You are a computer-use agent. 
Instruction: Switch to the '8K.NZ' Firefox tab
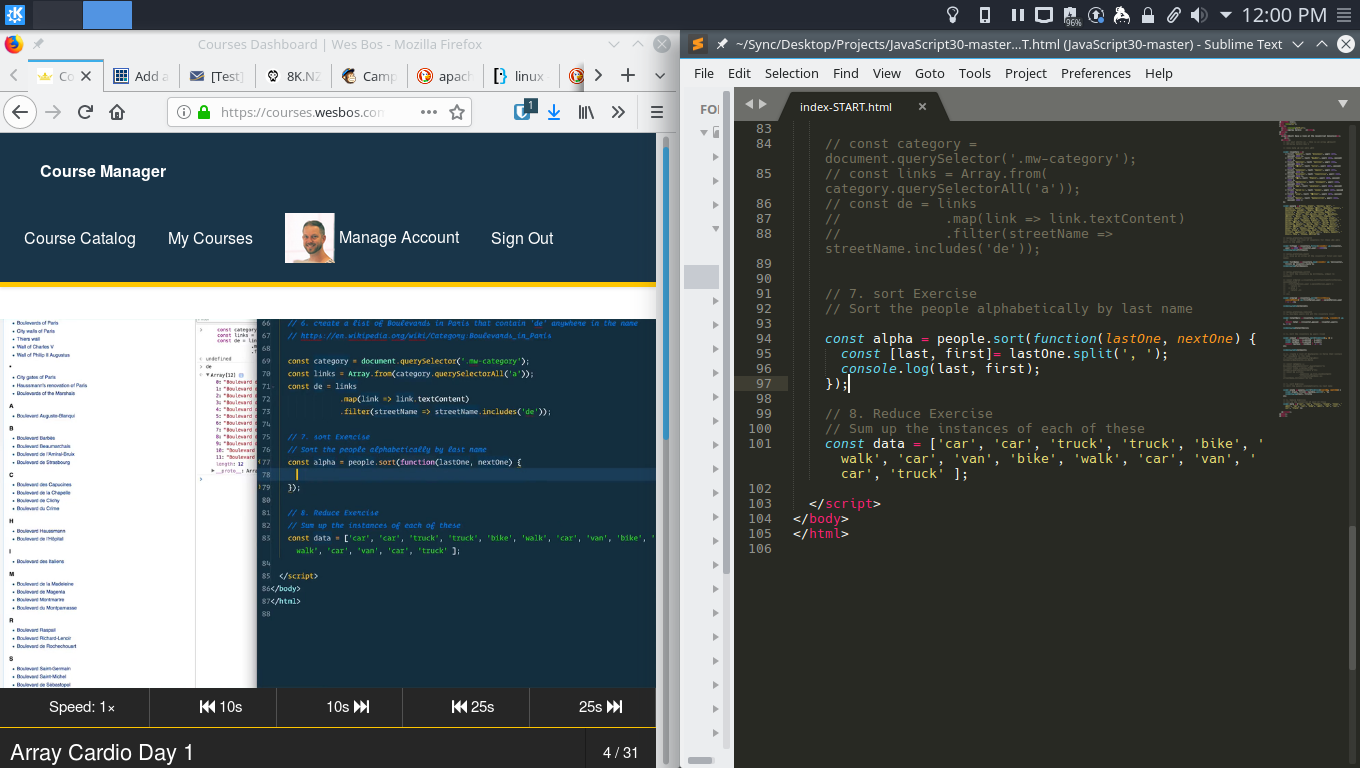click(293, 76)
